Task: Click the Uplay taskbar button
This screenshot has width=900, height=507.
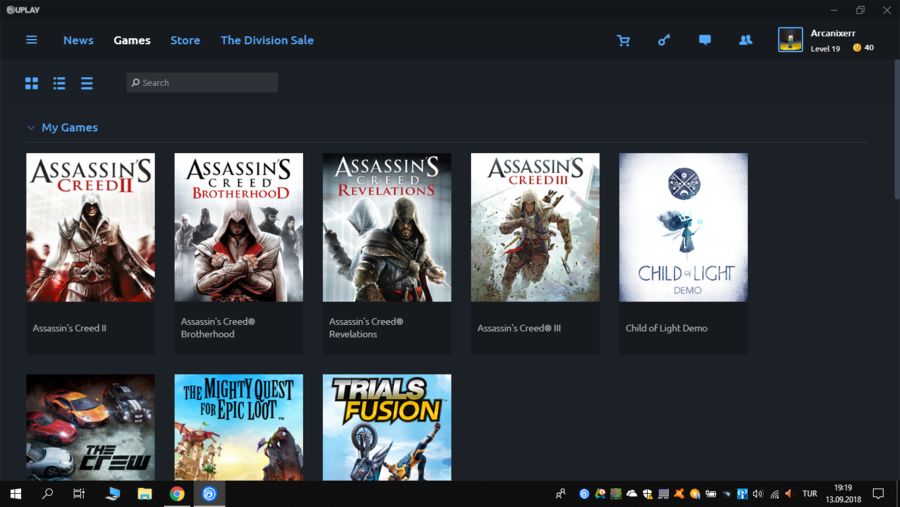Action: pyautogui.click(x=209, y=494)
